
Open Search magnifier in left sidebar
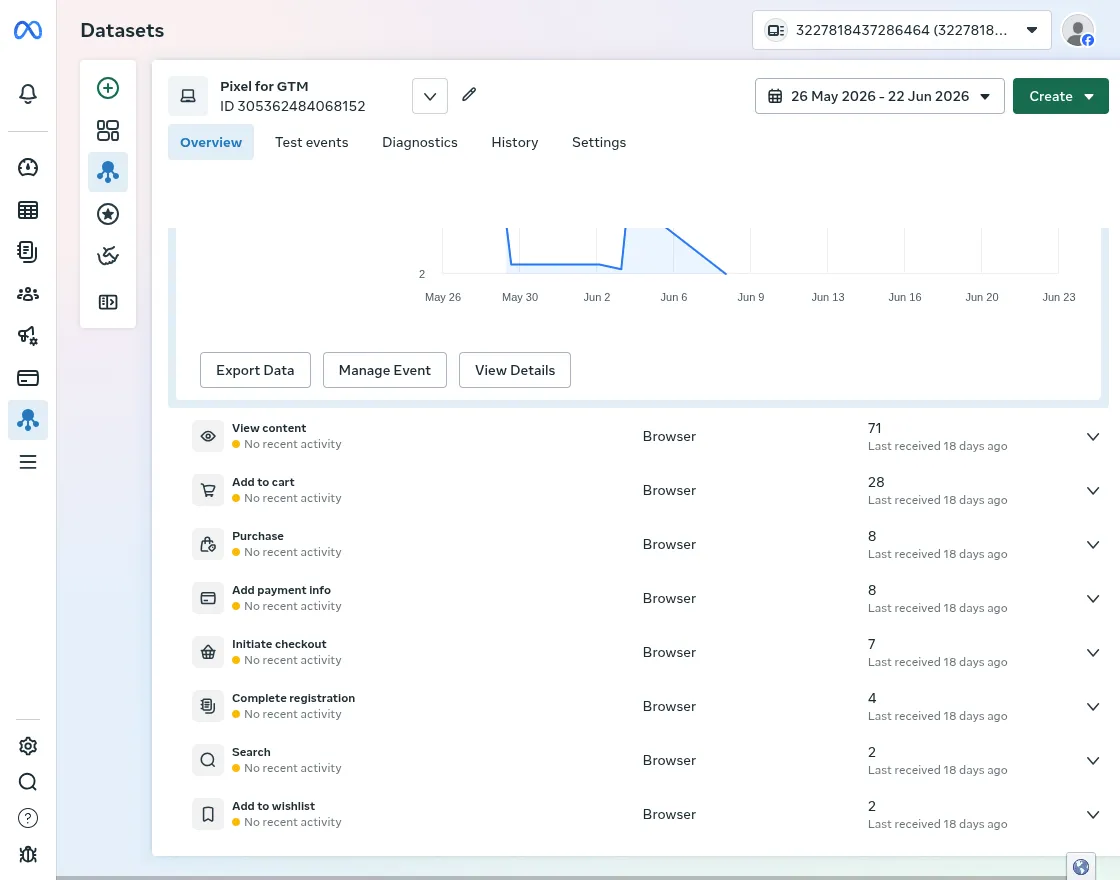(28, 781)
